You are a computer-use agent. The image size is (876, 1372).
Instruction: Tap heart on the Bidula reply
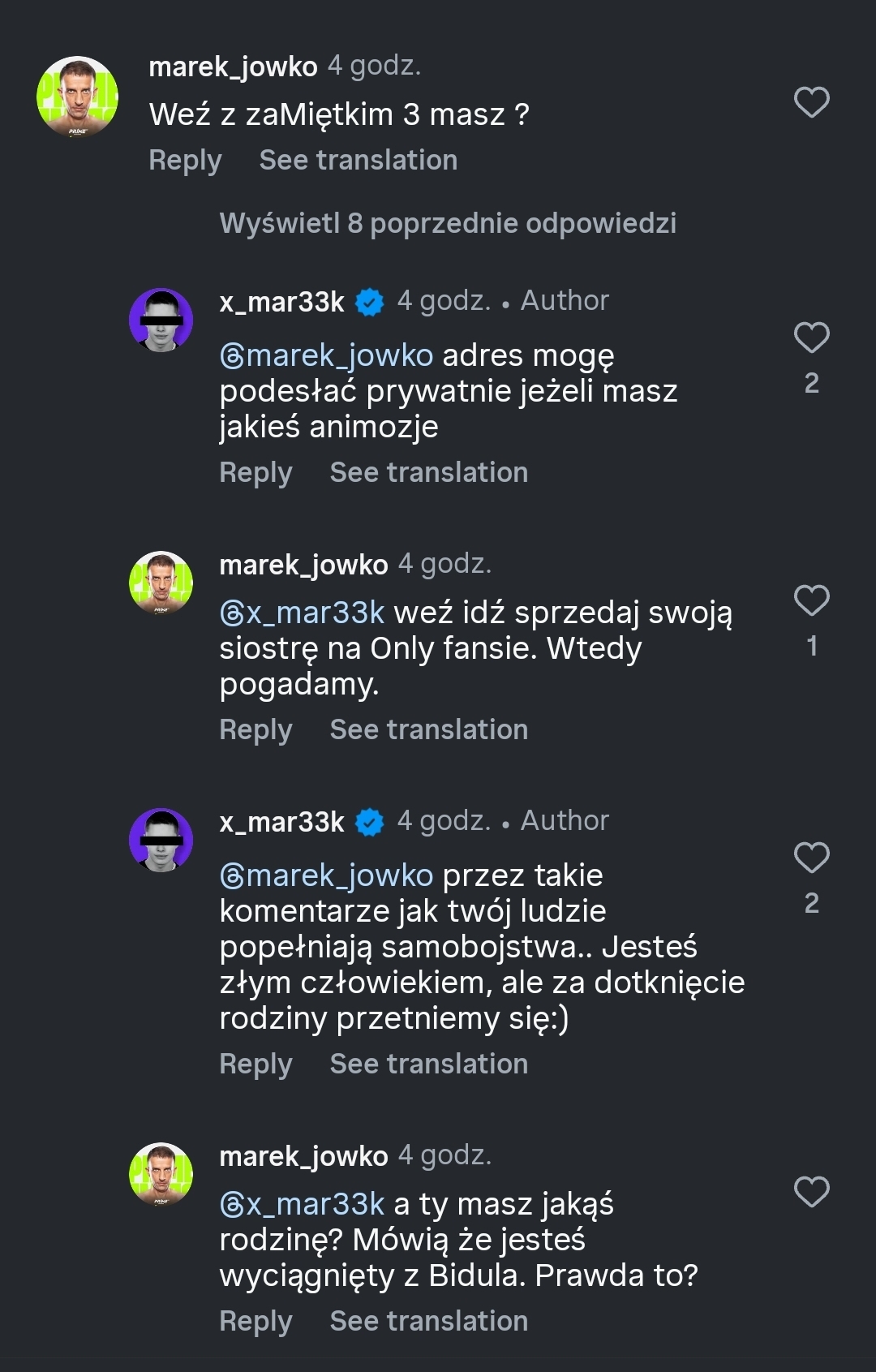tap(811, 1192)
